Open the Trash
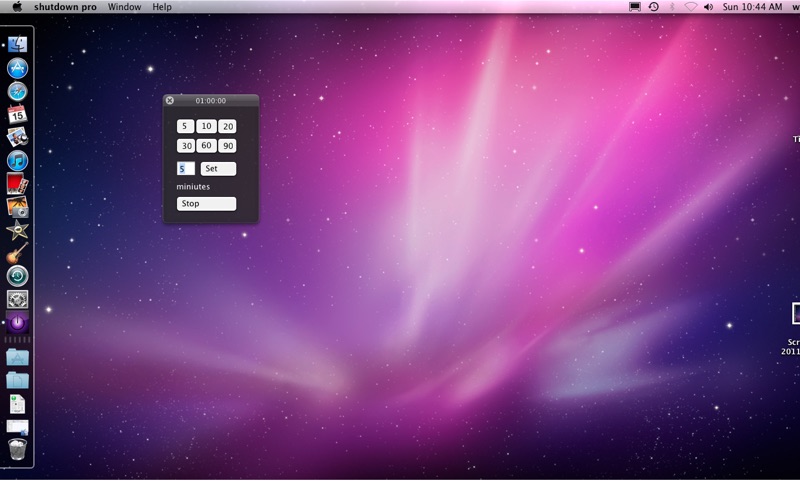Image resolution: width=800 pixels, height=500 pixels. pos(17,449)
